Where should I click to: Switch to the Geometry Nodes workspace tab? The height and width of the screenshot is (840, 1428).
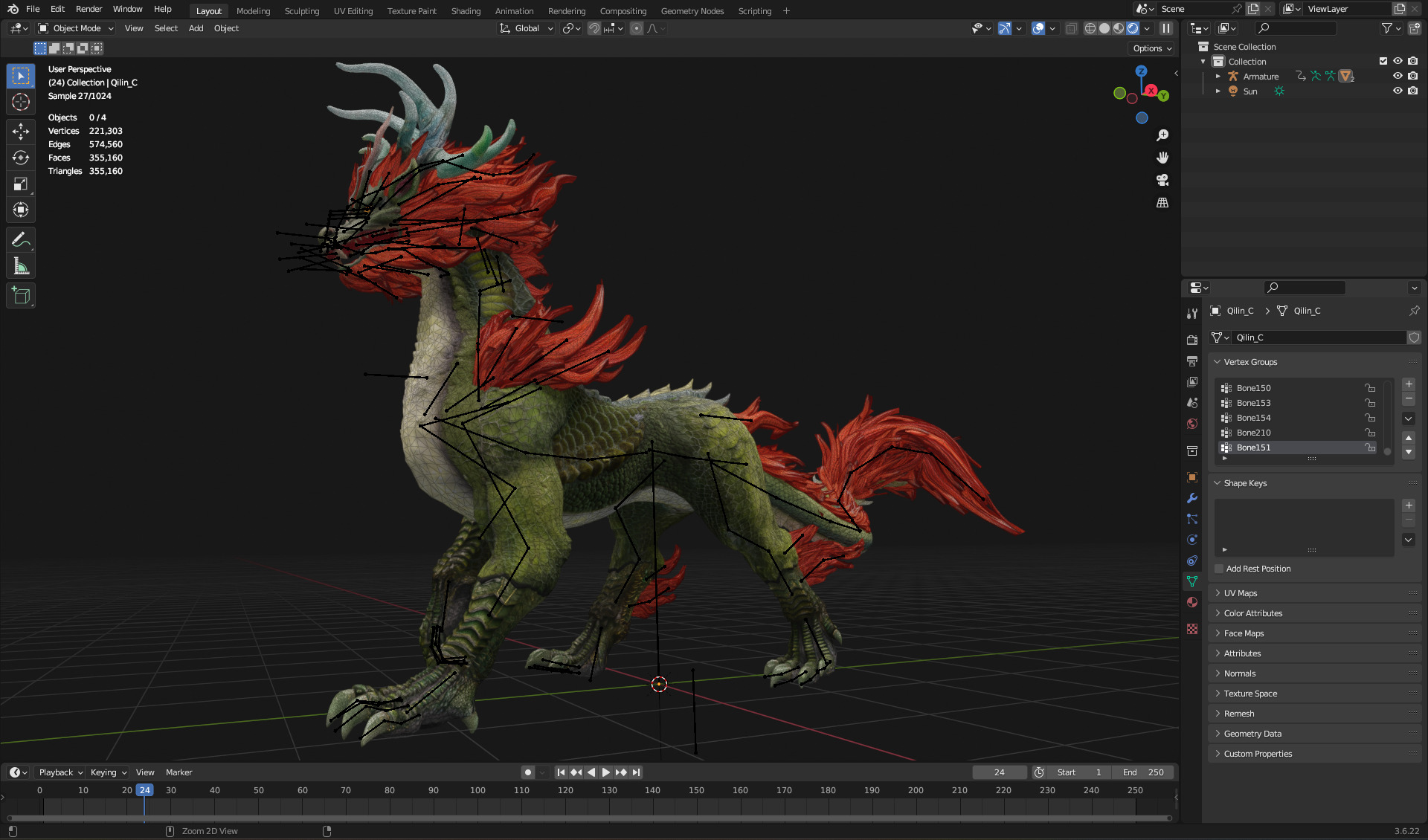tap(692, 11)
